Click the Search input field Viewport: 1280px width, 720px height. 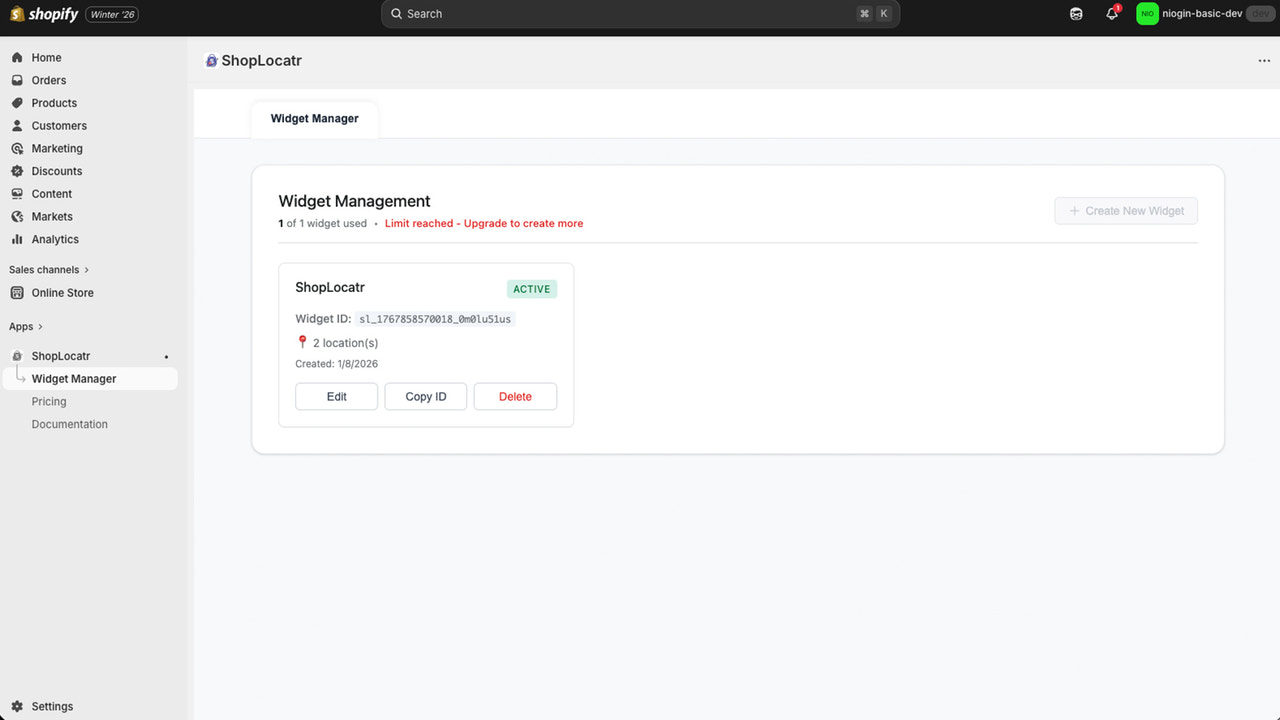point(640,14)
